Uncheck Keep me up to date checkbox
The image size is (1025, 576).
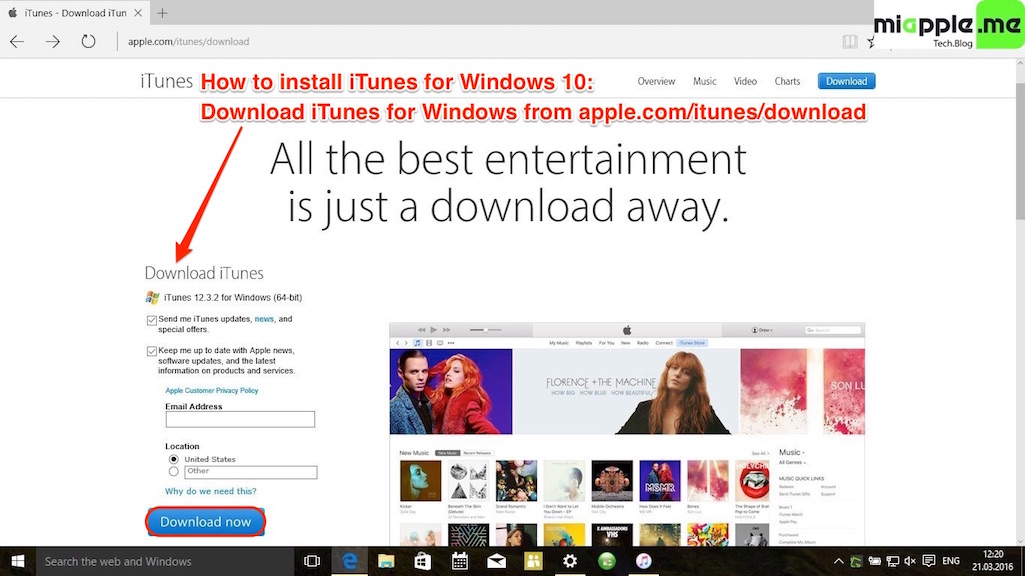pyautogui.click(x=152, y=351)
